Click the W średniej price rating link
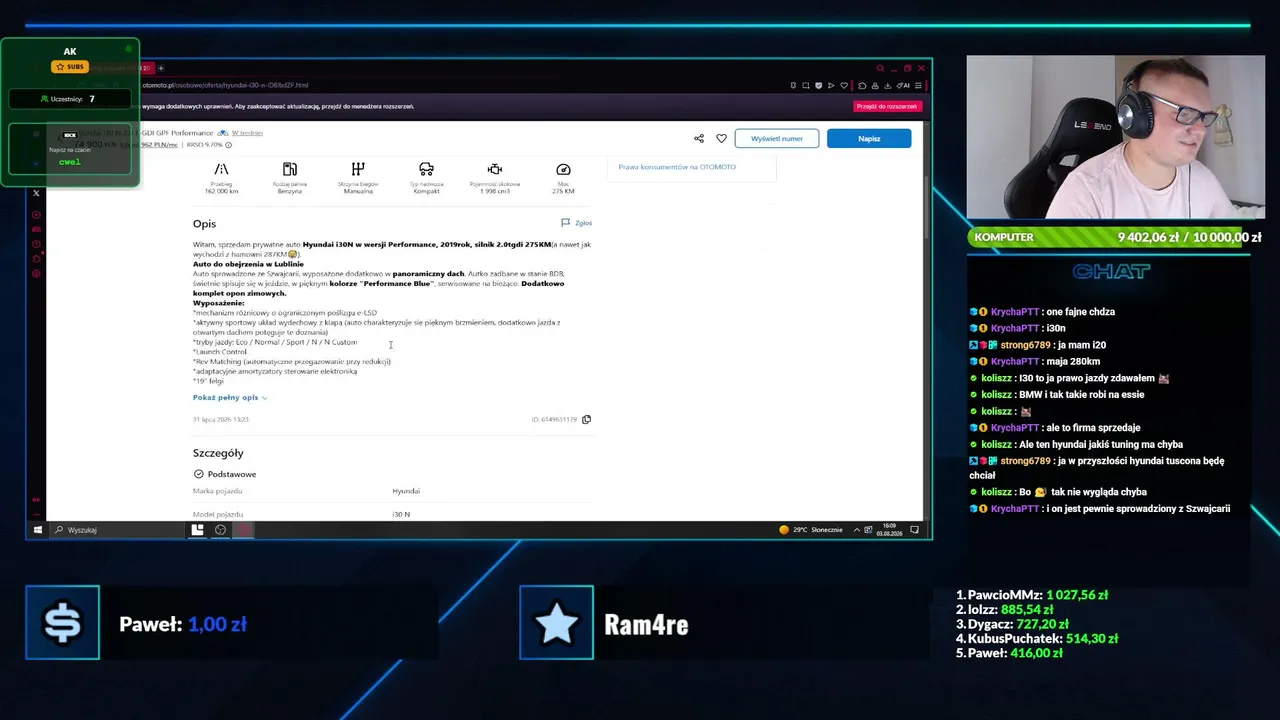The height and width of the screenshot is (720, 1280). (247, 133)
